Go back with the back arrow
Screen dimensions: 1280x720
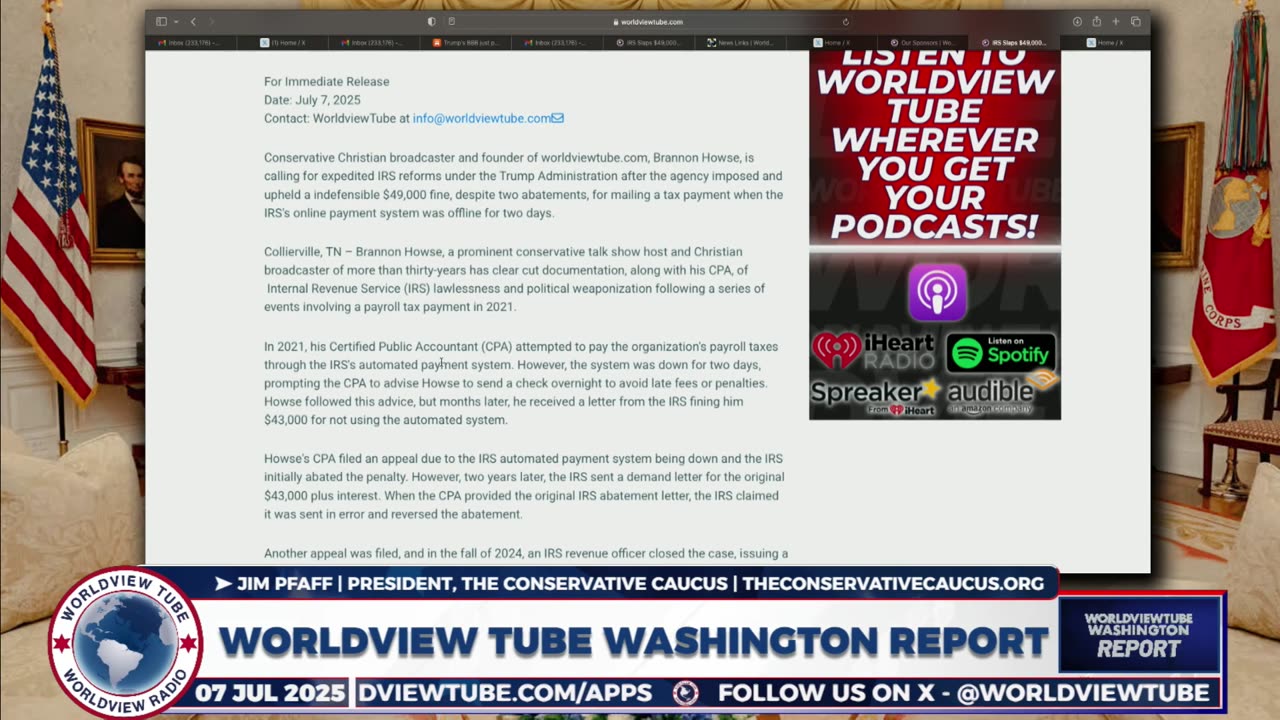tap(193, 21)
